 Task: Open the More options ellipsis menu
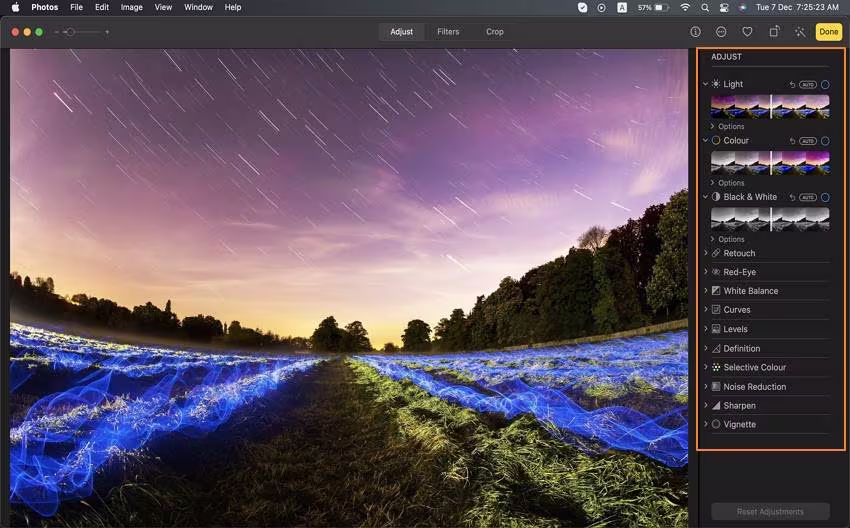(721, 32)
